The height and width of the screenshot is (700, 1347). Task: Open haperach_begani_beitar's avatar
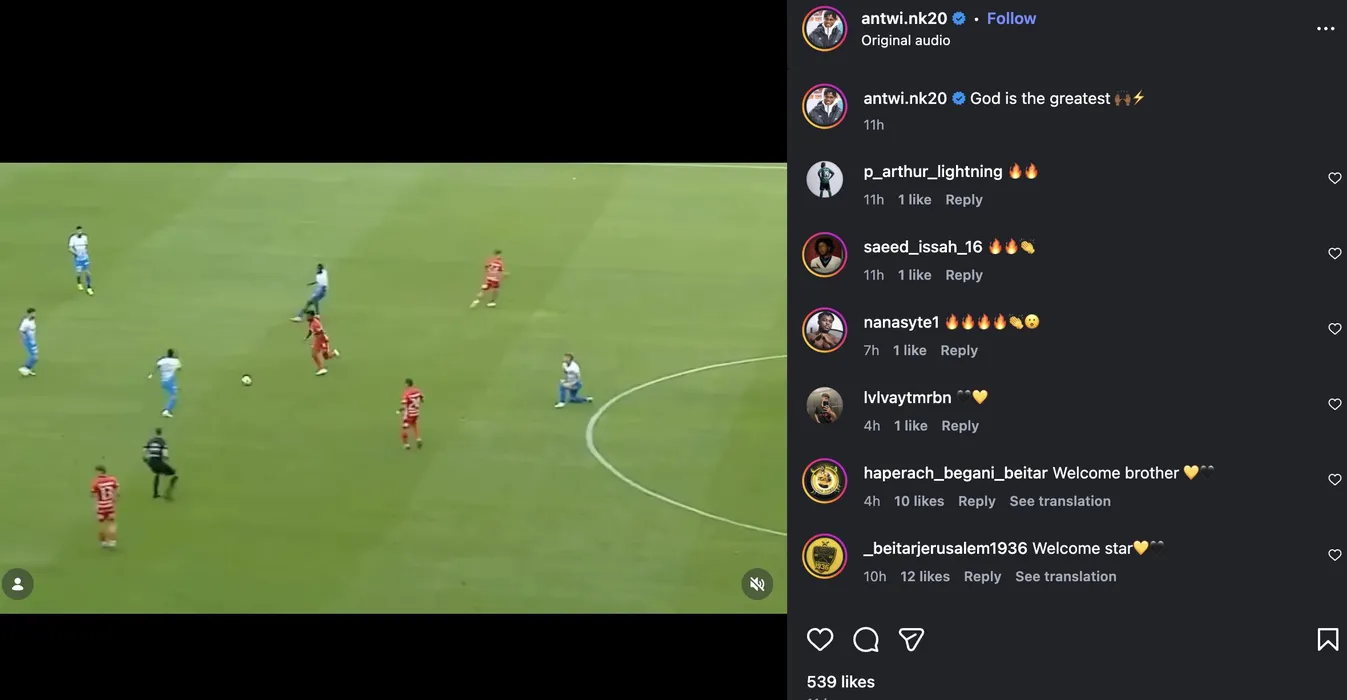825,481
